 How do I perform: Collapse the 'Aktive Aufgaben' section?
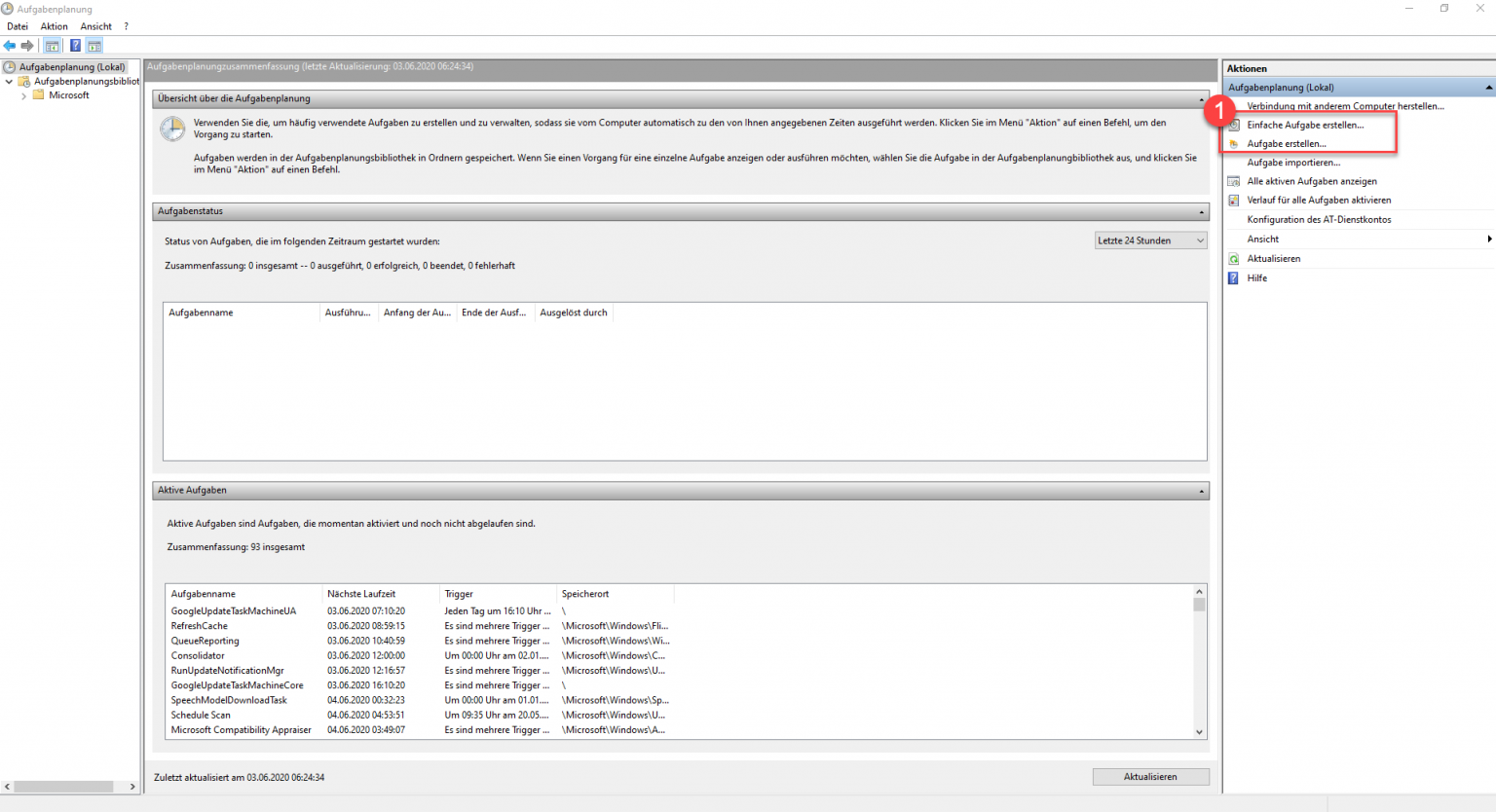click(x=1200, y=490)
